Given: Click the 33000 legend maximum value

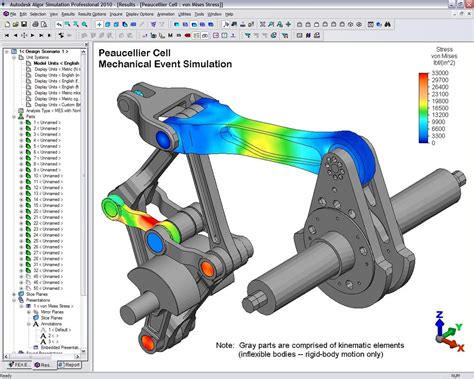Looking at the screenshot, I should click(x=440, y=73).
